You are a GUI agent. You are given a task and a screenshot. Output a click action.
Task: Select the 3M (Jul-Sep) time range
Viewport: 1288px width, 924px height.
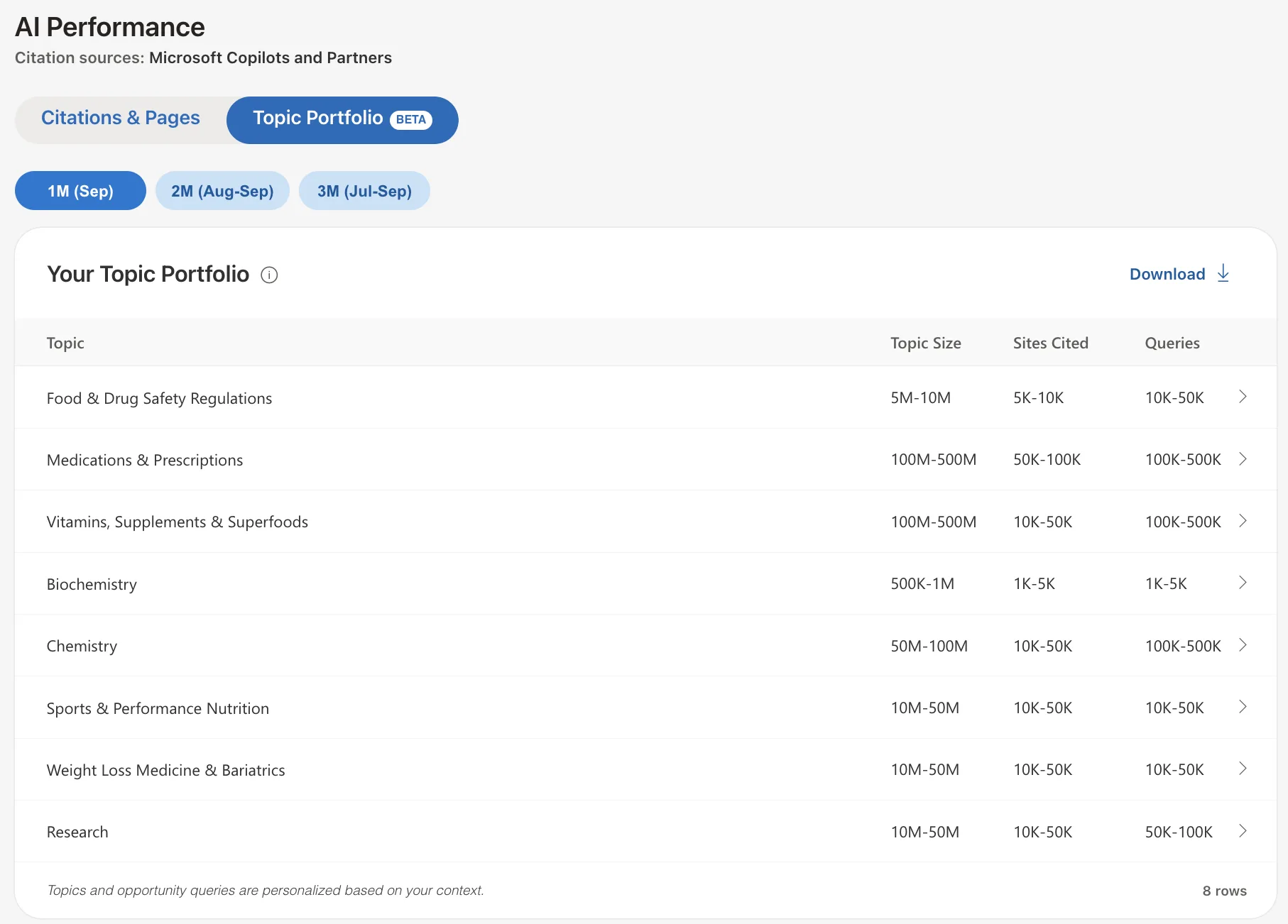364,191
